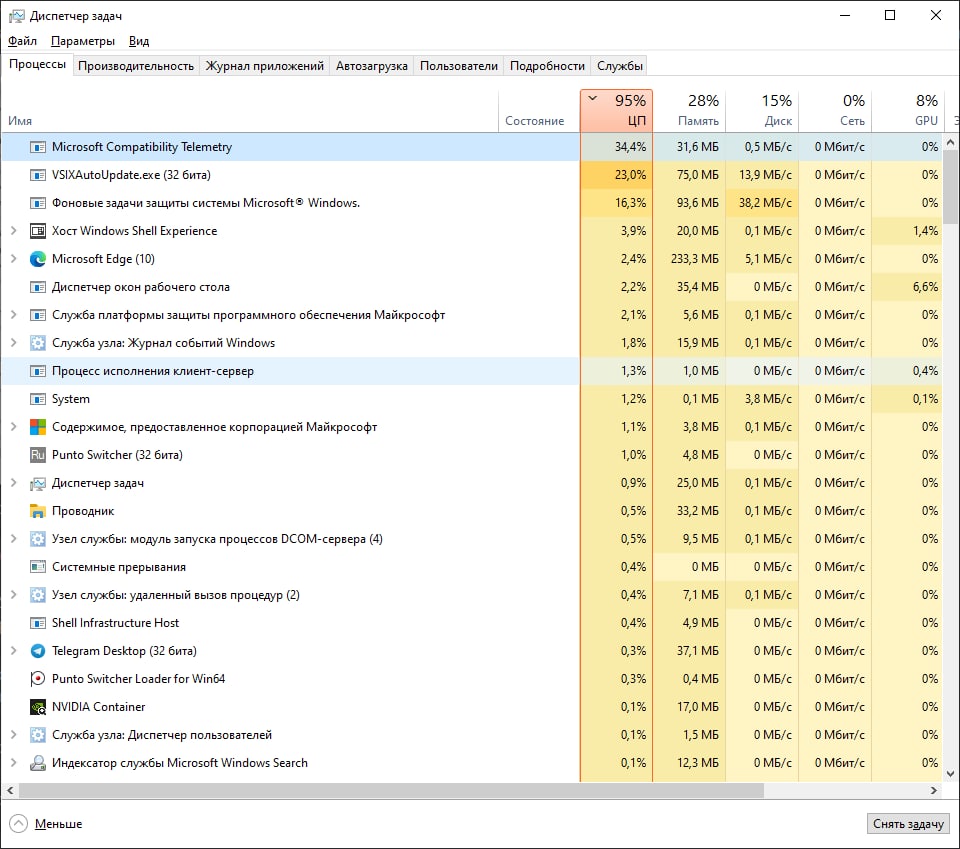Click the Системные прерывания icon

tap(38, 567)
